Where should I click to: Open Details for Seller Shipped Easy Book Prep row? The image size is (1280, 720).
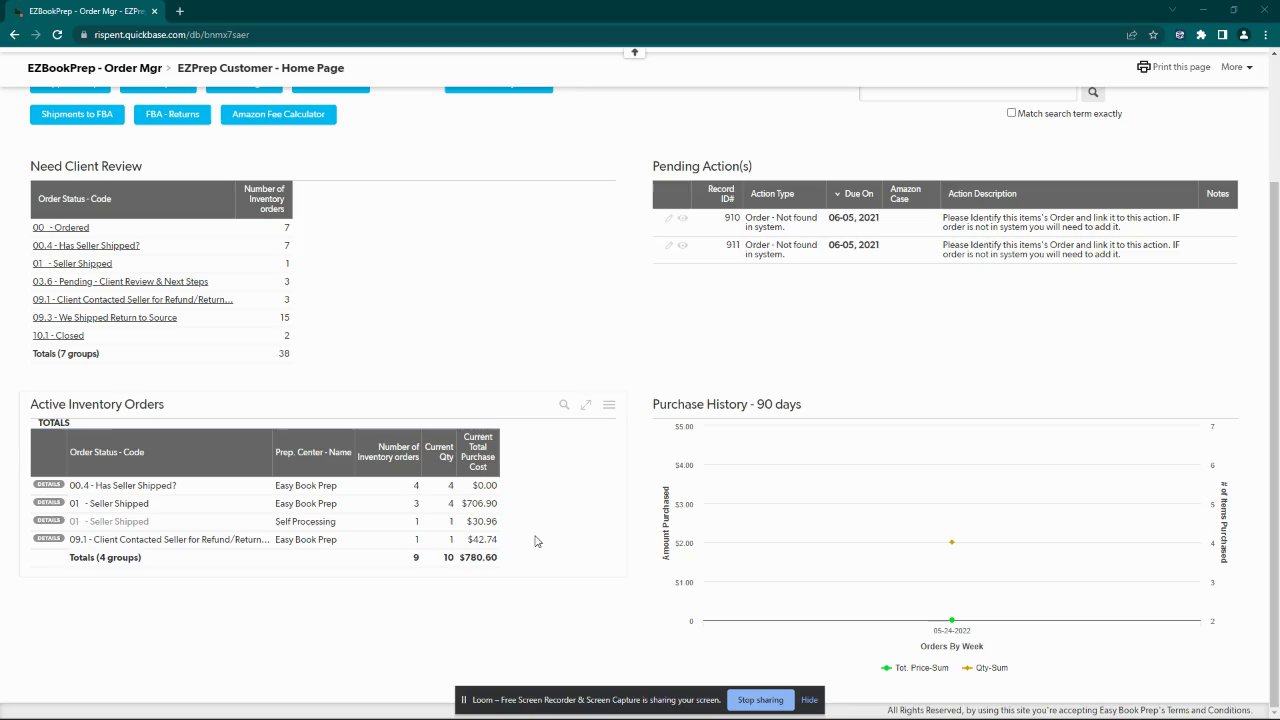coord(49,502)
